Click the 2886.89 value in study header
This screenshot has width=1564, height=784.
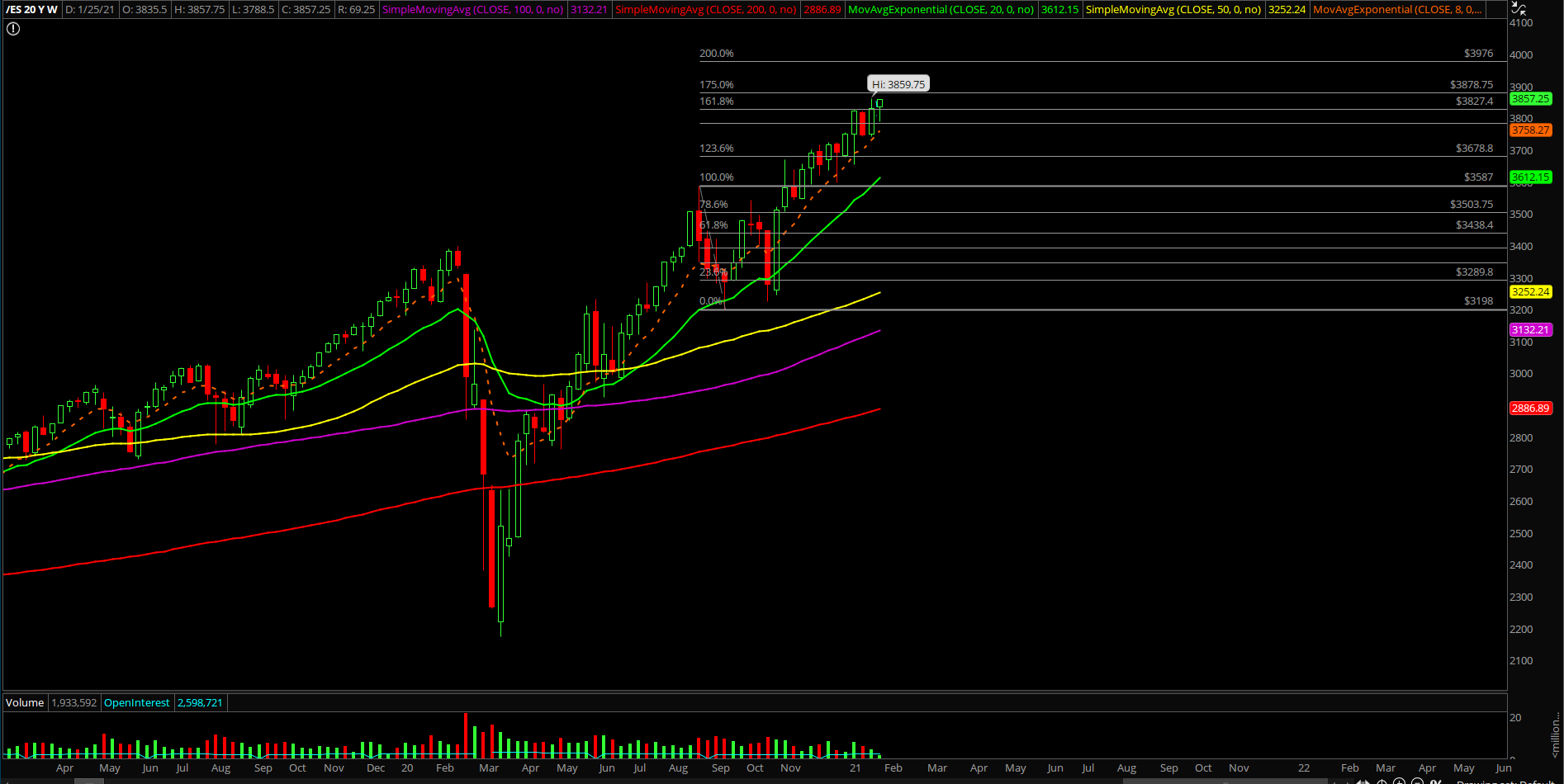[822, 10]
